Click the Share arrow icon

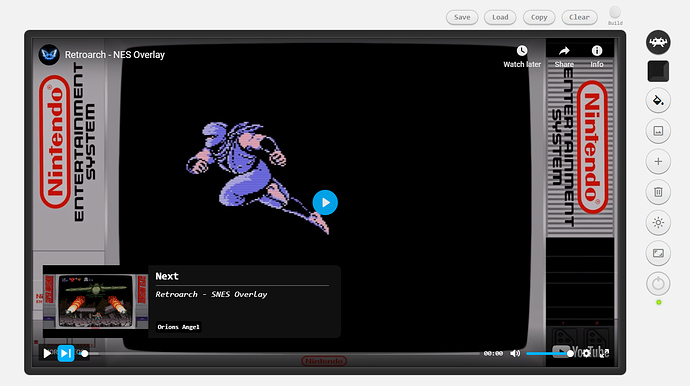pos(564,51)
